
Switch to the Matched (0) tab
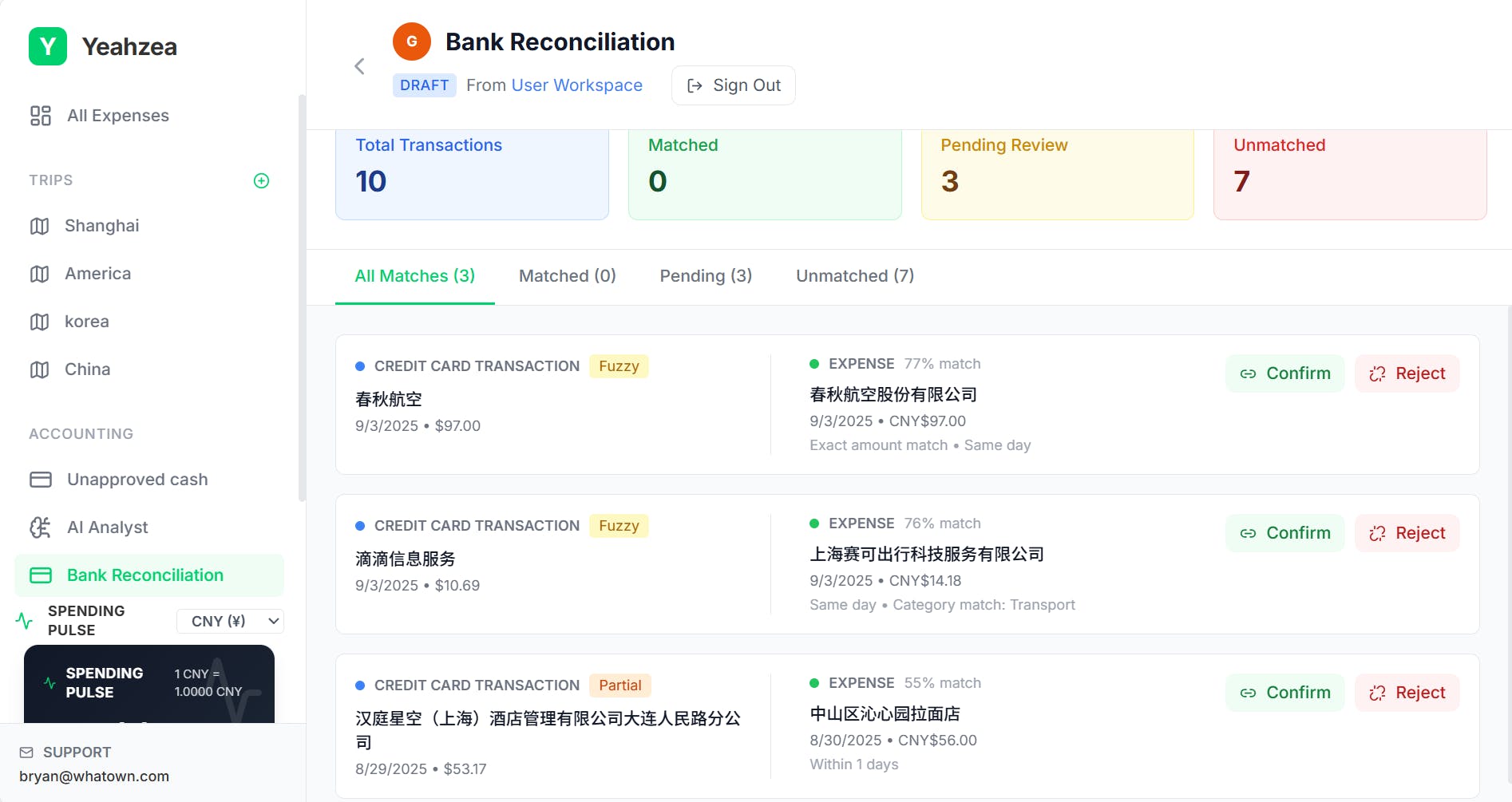coord(568,276)
